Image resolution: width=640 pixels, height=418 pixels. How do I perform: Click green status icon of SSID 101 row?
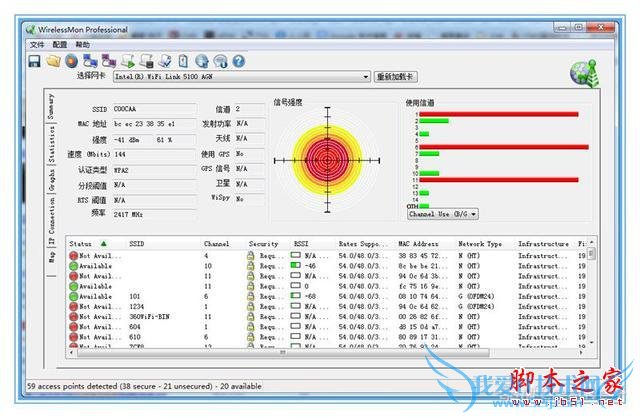coord(73,296)
